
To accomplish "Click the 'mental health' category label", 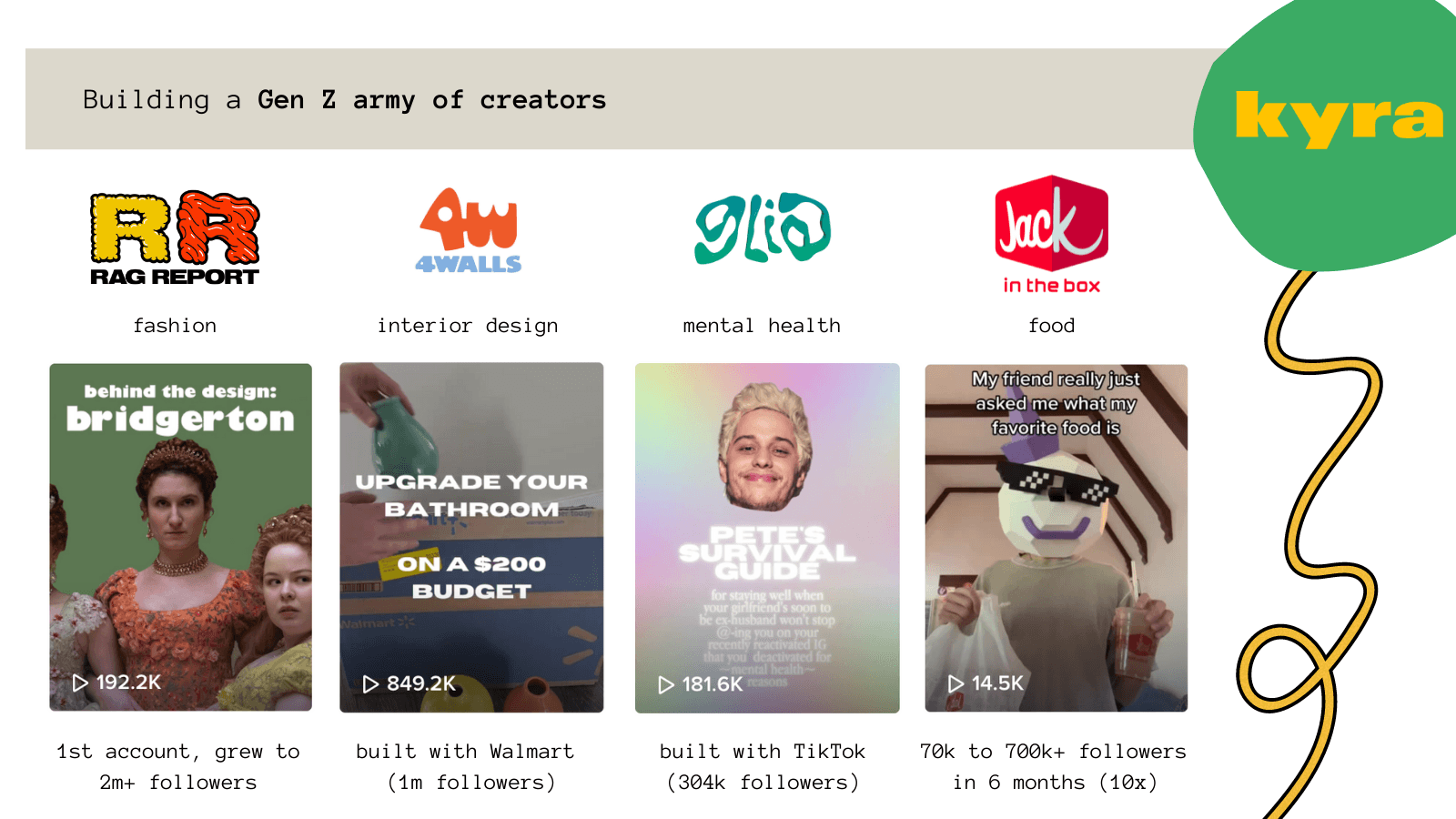I will [762, 326].
